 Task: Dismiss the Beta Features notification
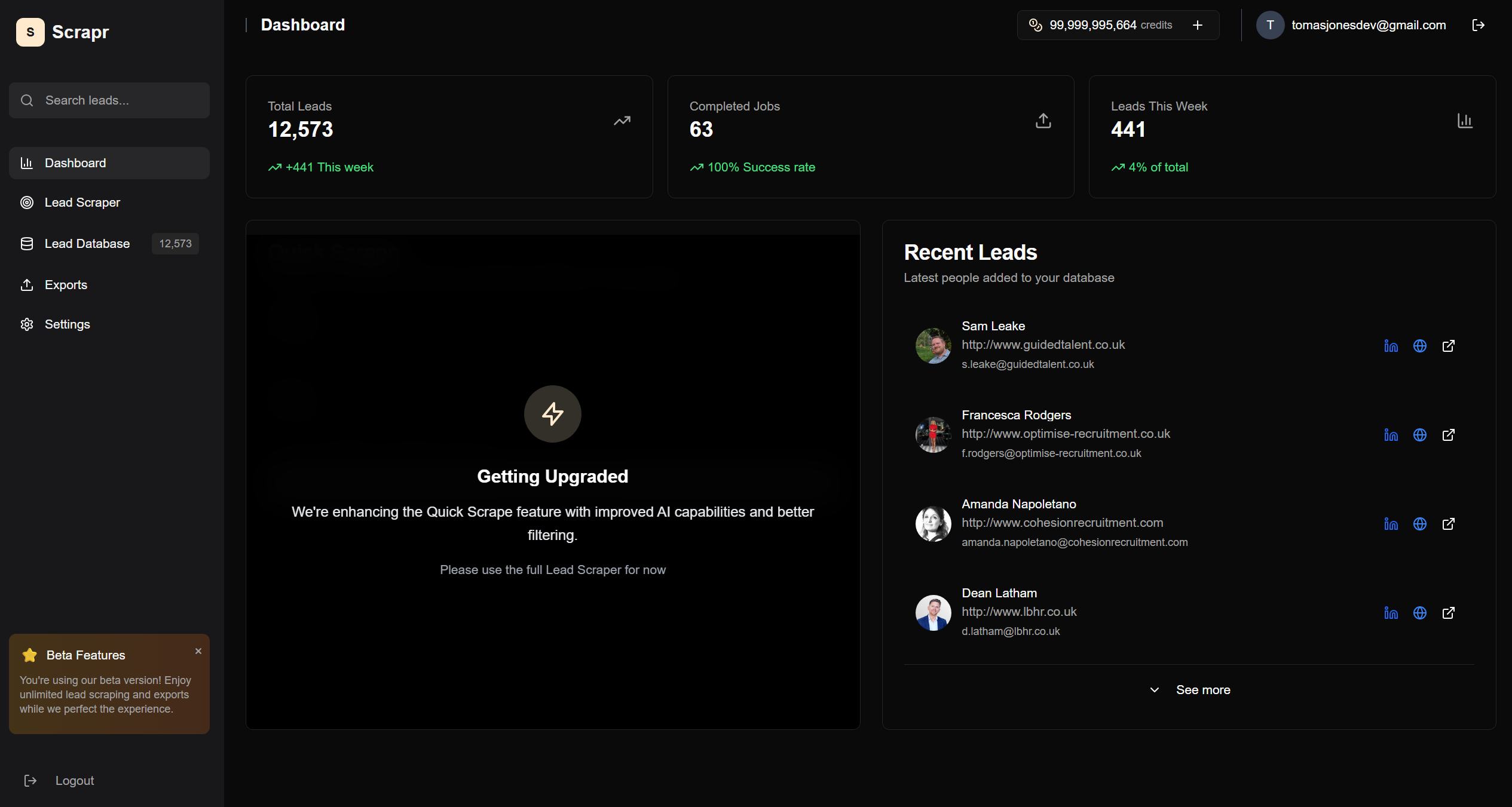198,651
